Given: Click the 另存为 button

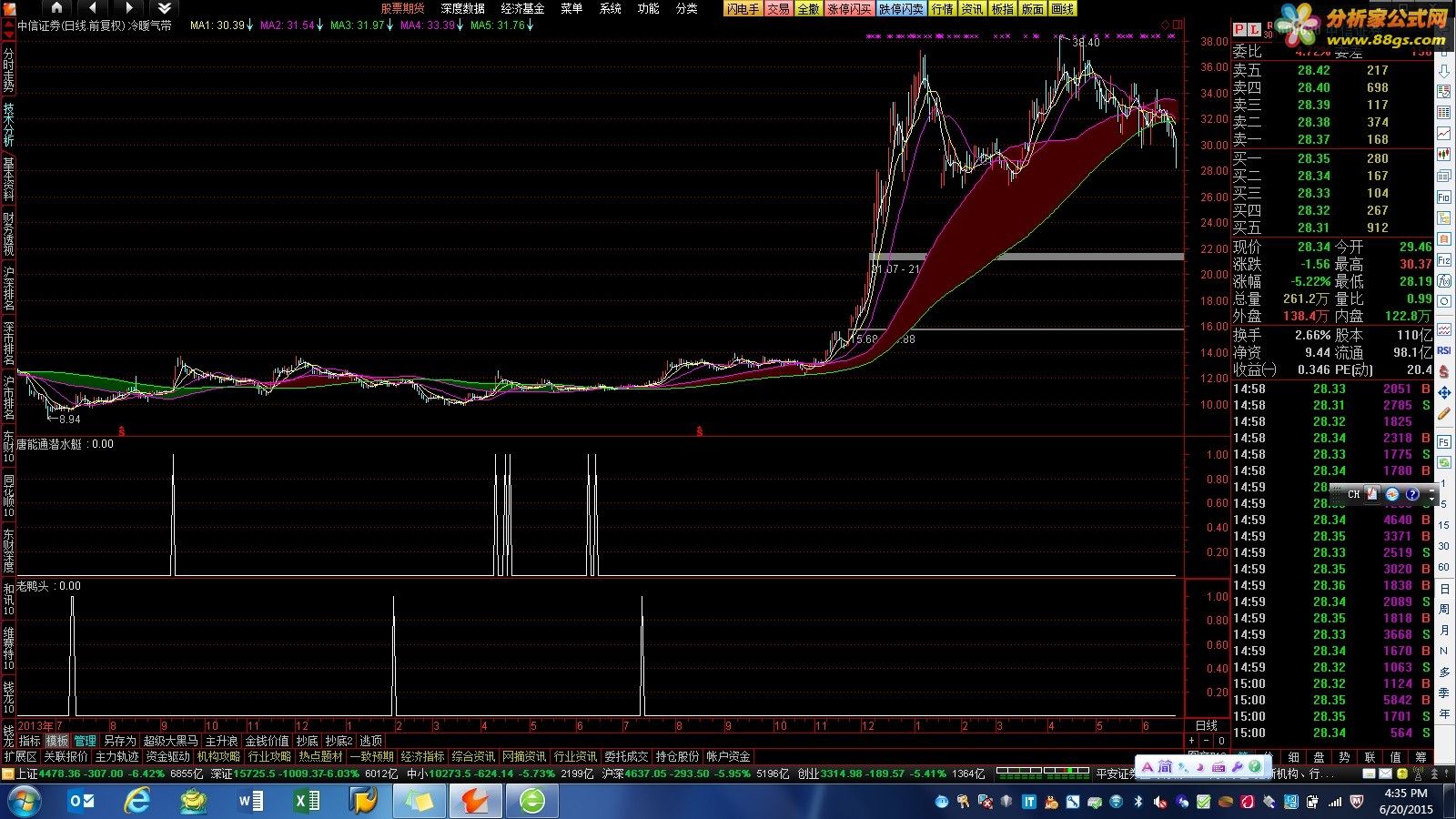Looking at the screenshot, I should pyautogui.click(x=119, y=742).
